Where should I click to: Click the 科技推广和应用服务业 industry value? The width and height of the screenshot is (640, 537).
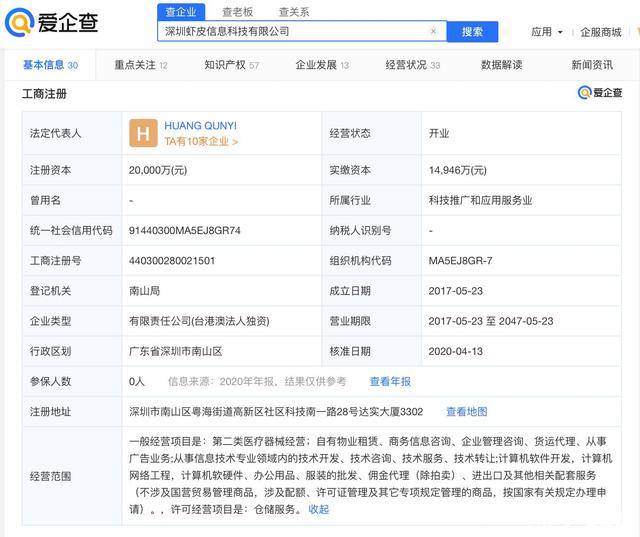coord(480,200)
